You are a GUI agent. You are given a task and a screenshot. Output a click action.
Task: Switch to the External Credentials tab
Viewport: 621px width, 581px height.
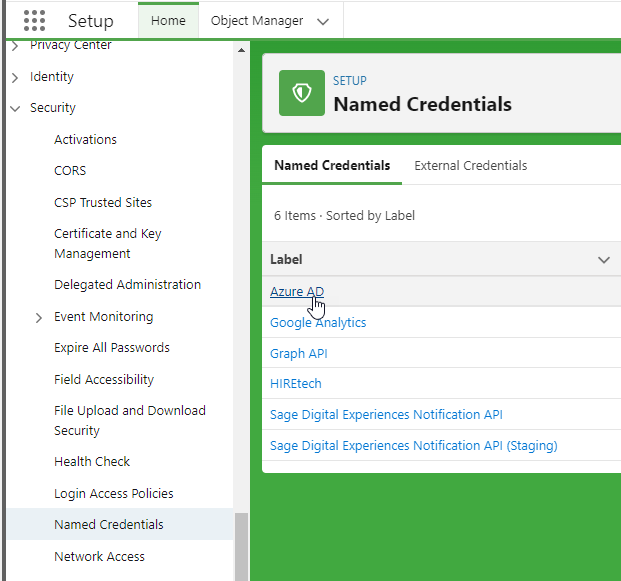[x=470, y=166]
